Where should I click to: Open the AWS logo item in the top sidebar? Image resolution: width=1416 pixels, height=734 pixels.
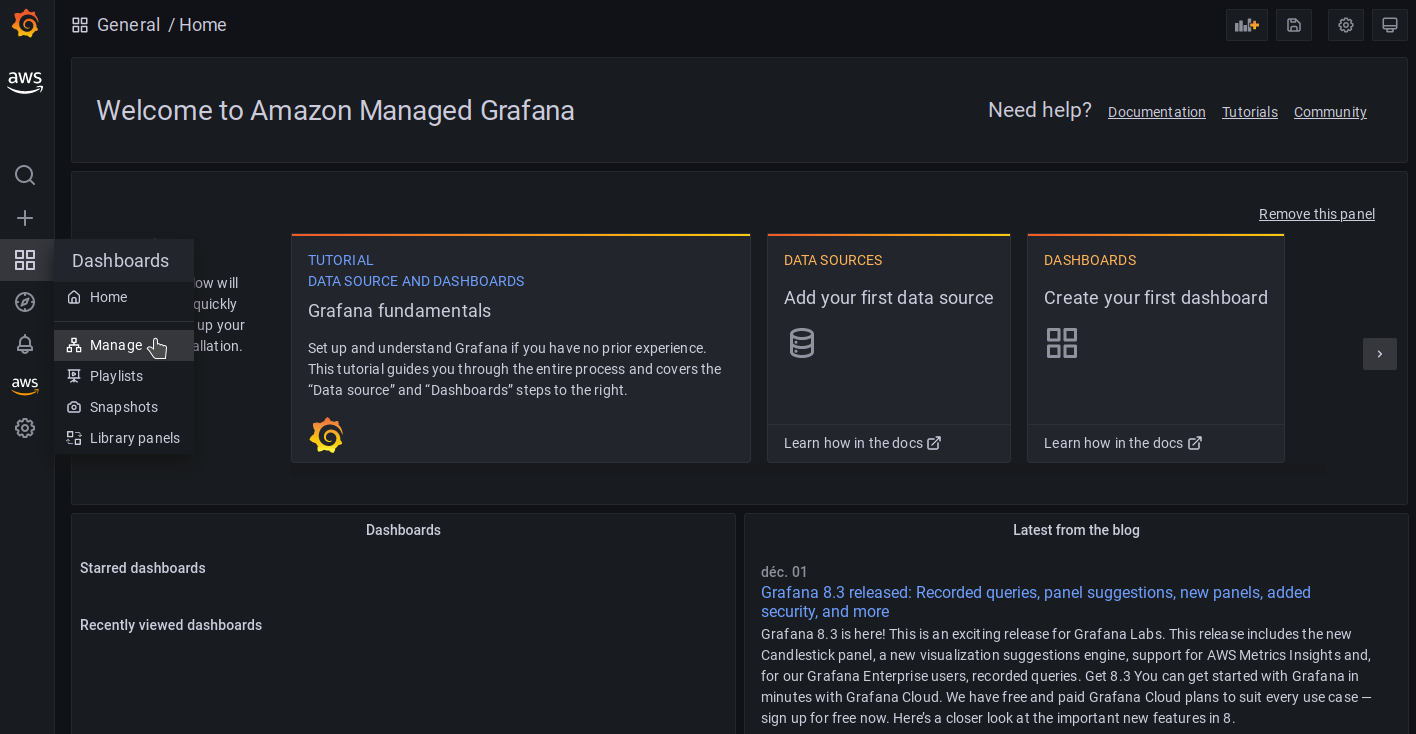pyautogui.click(x=25, y=82)
